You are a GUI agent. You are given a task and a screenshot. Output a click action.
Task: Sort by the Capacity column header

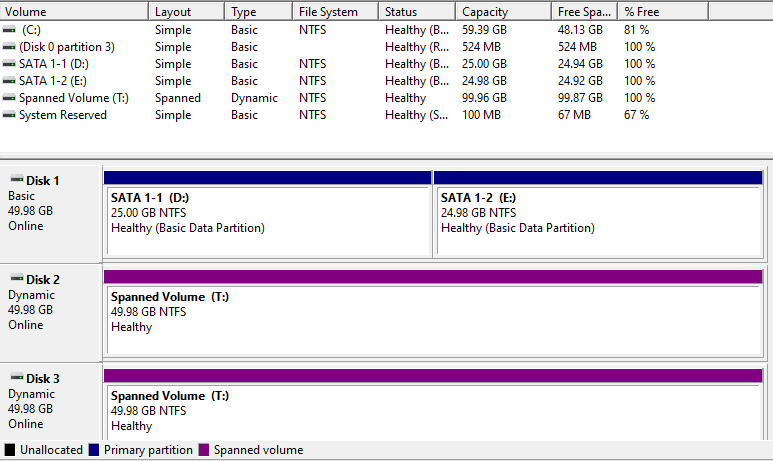click(x=503, y=11)
